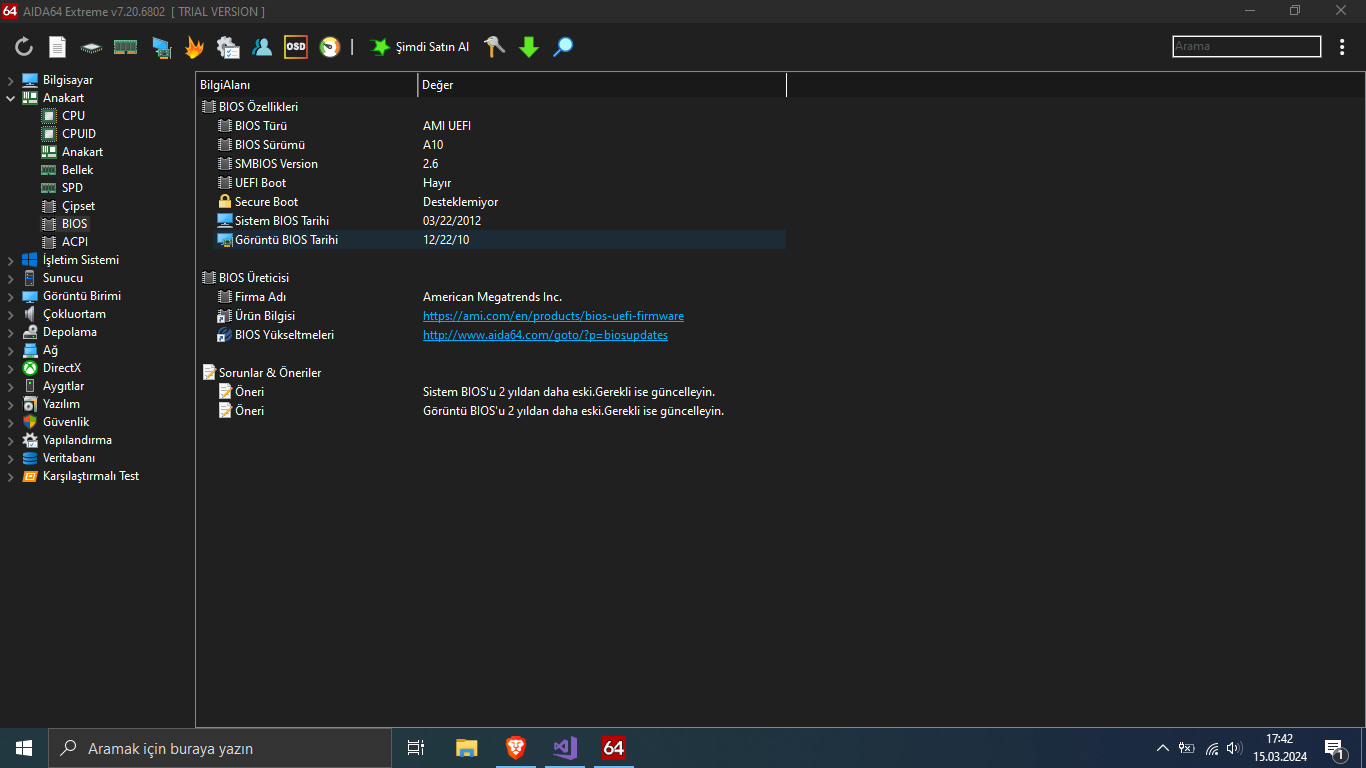The width and height of the screenshot is (1366, 768).
Task: Click the gear with checklist toolbar icon
Action: [228, 47]
